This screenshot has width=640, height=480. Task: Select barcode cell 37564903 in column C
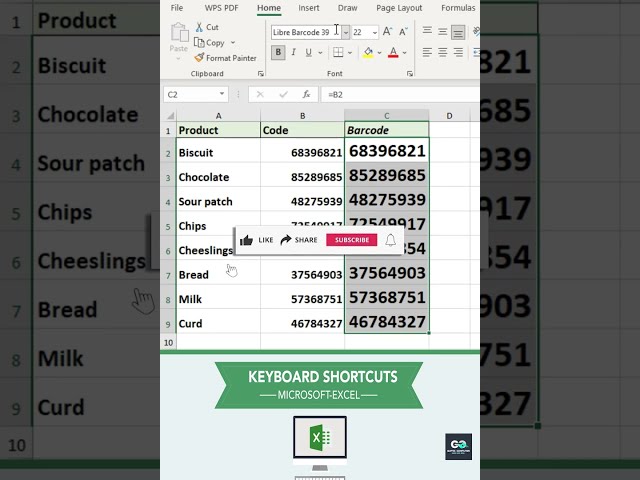click(x=387, y=273)
